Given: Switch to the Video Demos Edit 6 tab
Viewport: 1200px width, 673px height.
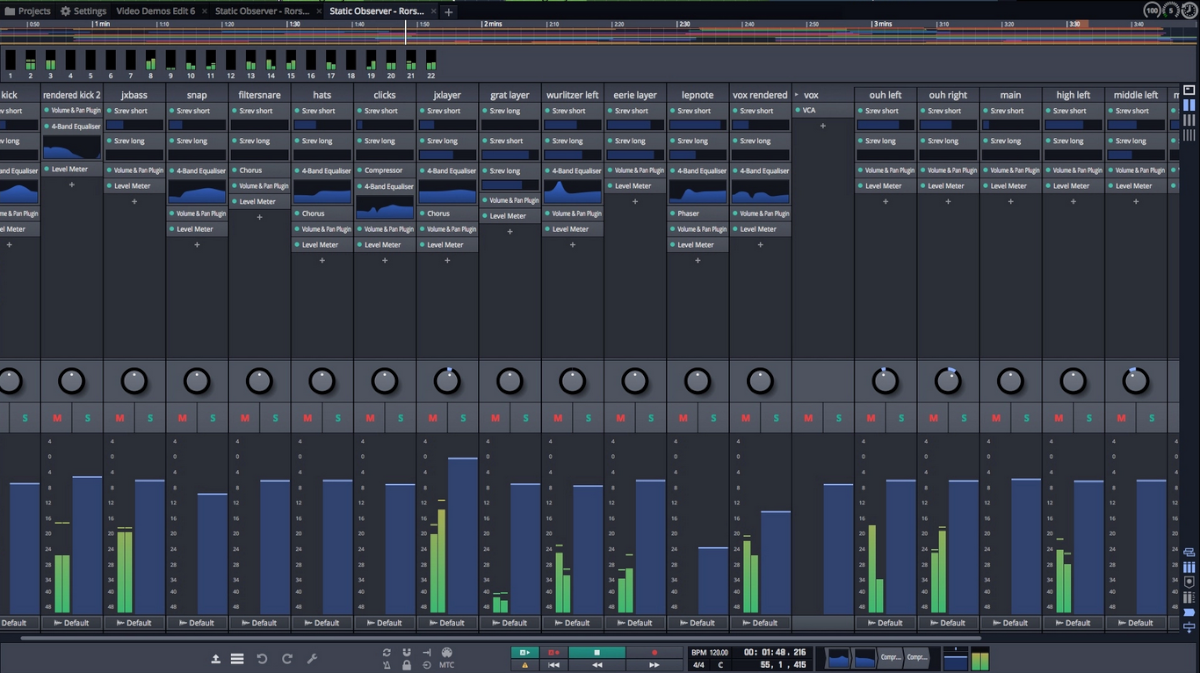Looking at the screenshot, I should (155, 11).
